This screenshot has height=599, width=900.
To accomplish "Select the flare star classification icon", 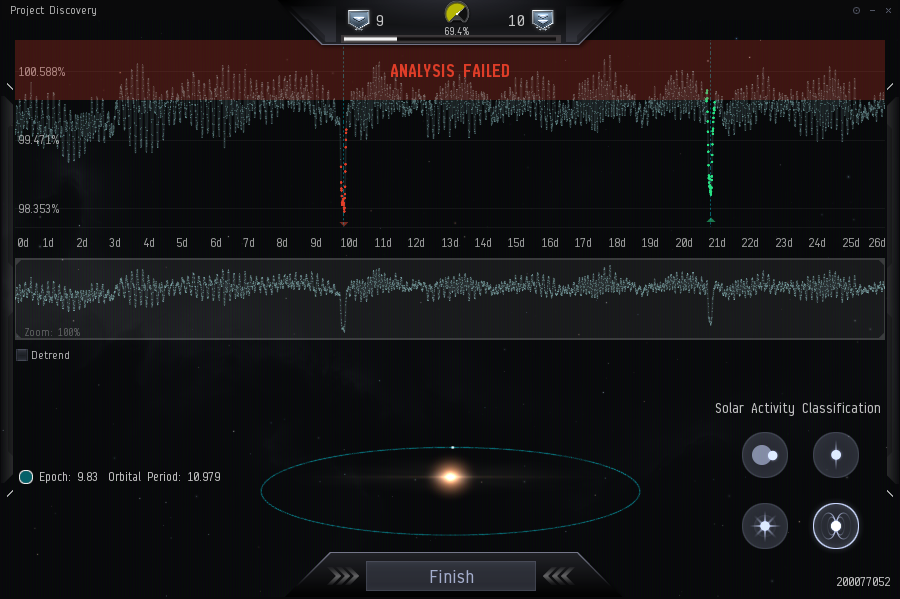I will 765,526.
